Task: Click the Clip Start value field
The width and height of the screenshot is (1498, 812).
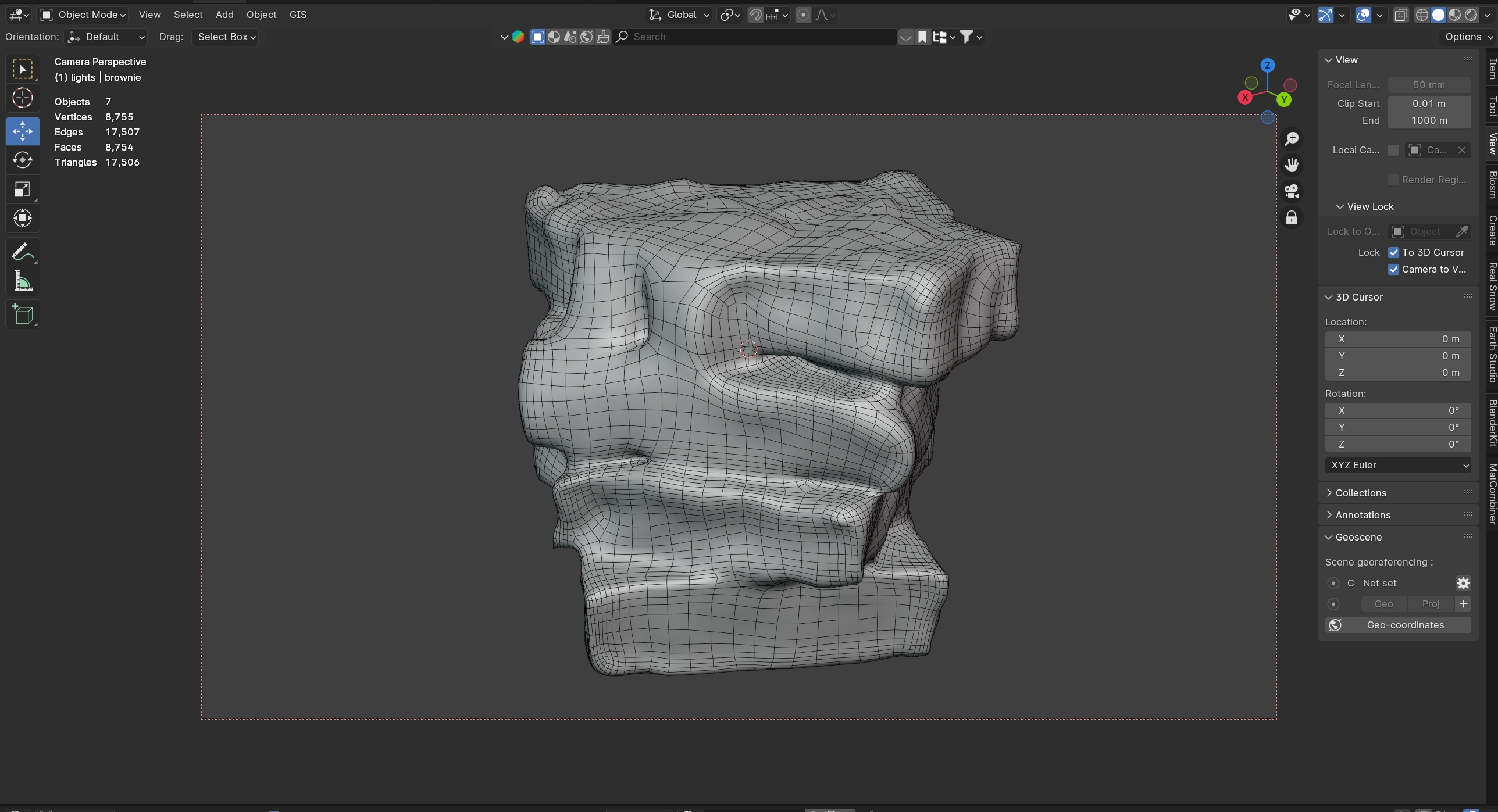Action: (x=1429, y=103)
